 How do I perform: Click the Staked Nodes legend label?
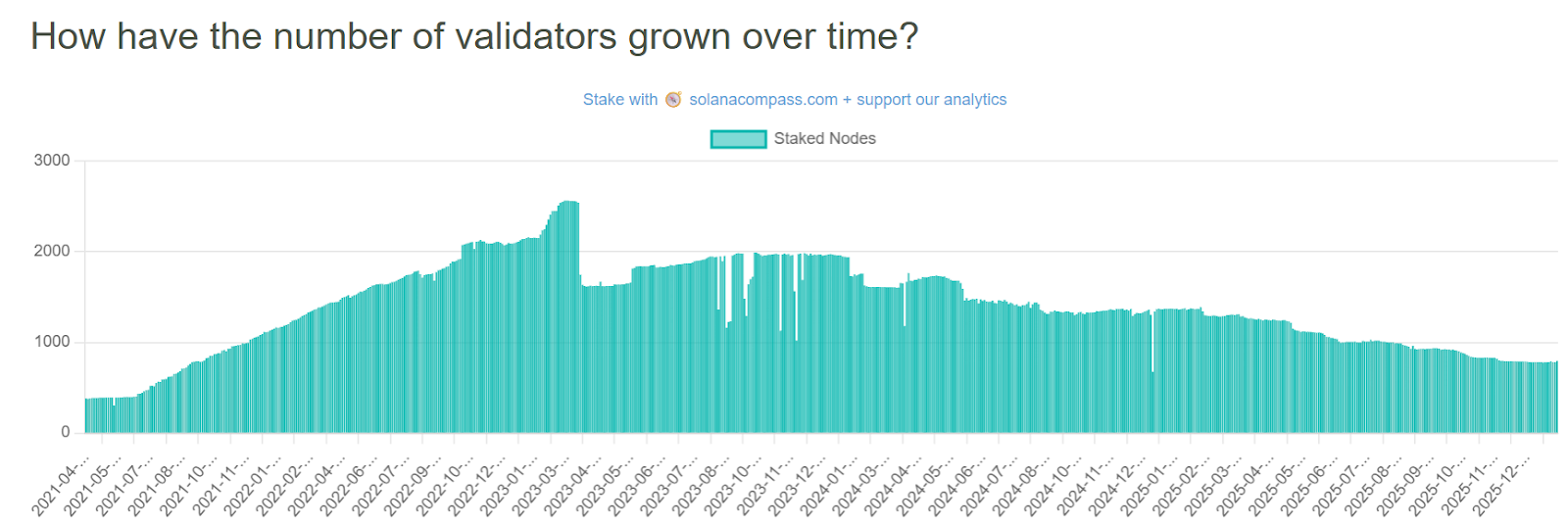click(x=824, y=139)
